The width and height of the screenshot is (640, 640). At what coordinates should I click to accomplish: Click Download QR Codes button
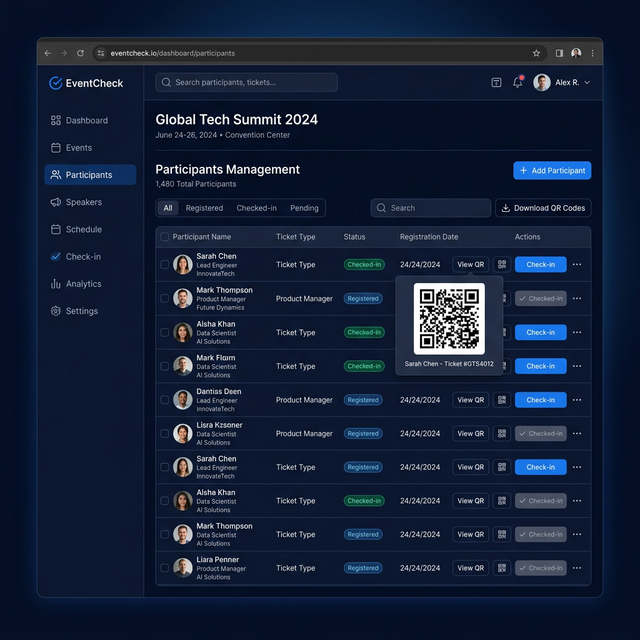tap(543, 208)
